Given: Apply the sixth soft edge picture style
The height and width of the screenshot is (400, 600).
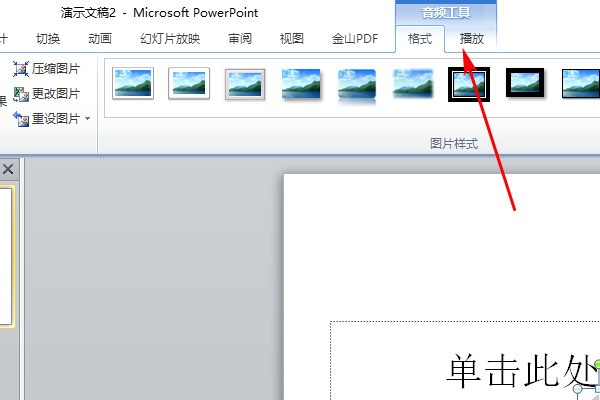Looking at the screenshot, I should coord(413,83).
